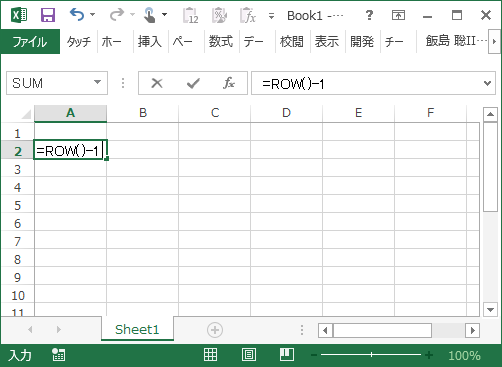
Task: Expand the Name Box dropdown arrow
Action: coord(98,82)
